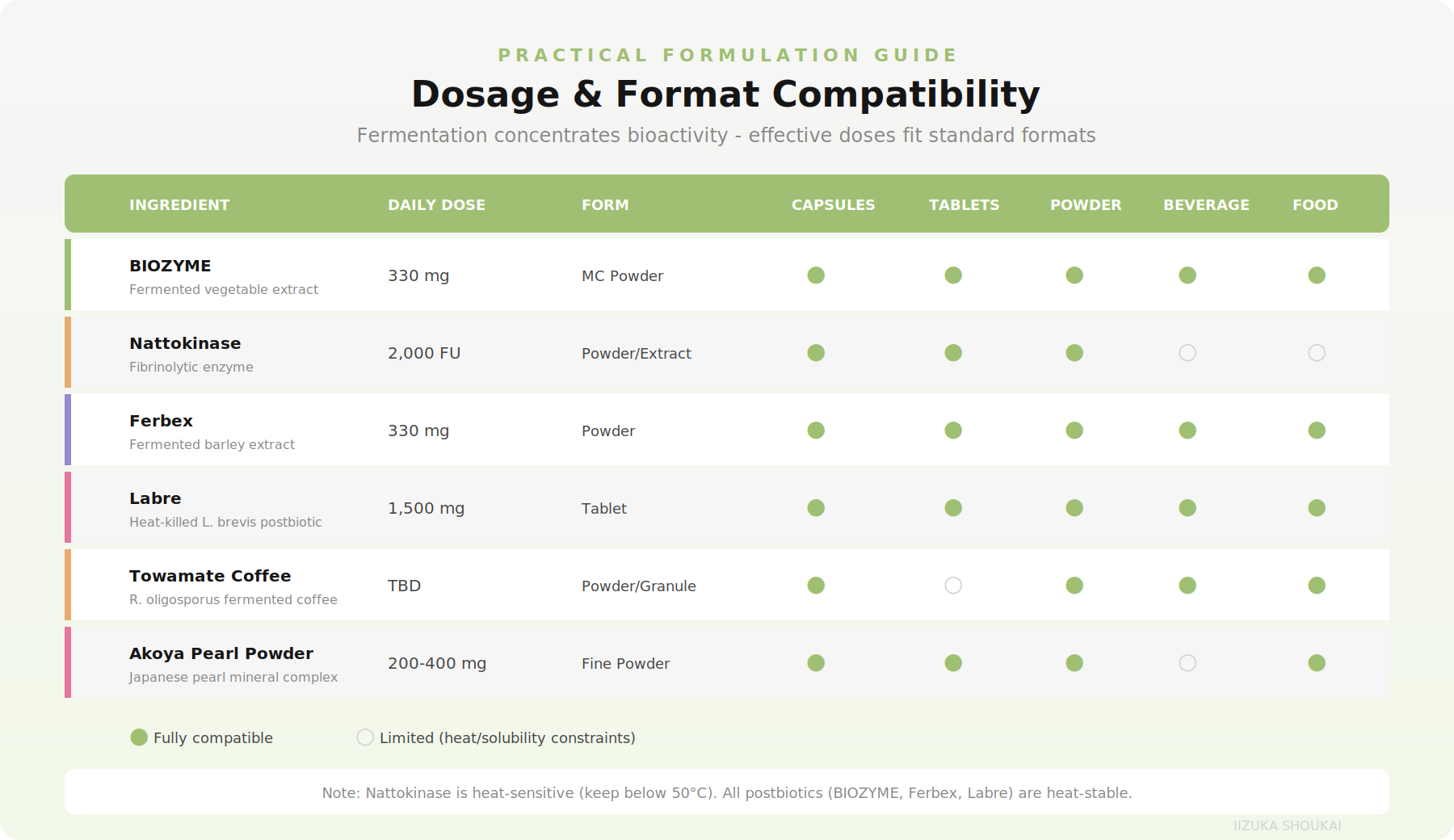This screenshot has width=1454, height=840.
Task: Click the Dosage & Format Compatibility title
Action: coord(725,94)
